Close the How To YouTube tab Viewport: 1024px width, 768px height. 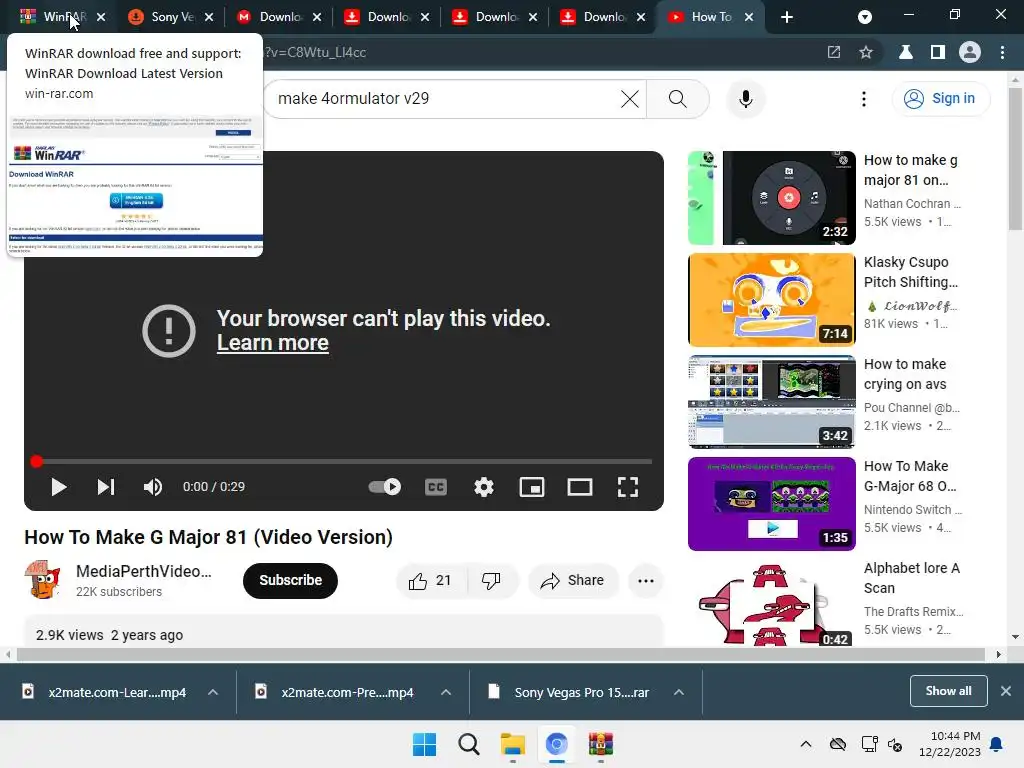pyautogui.click(x=749, y=17)
